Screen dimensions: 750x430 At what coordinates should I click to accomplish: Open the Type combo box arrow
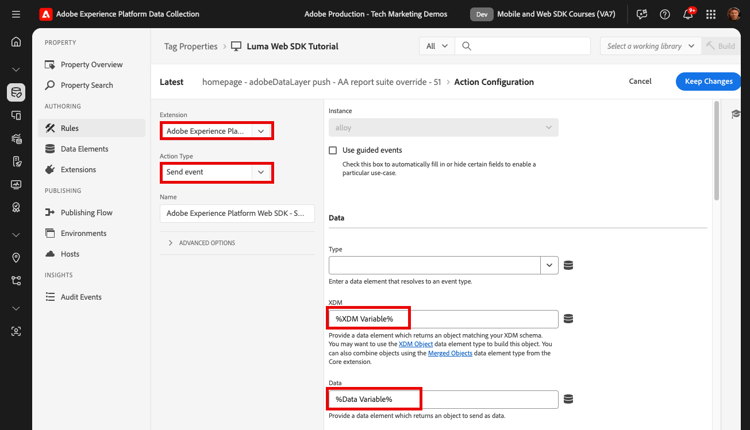[549, 265]
